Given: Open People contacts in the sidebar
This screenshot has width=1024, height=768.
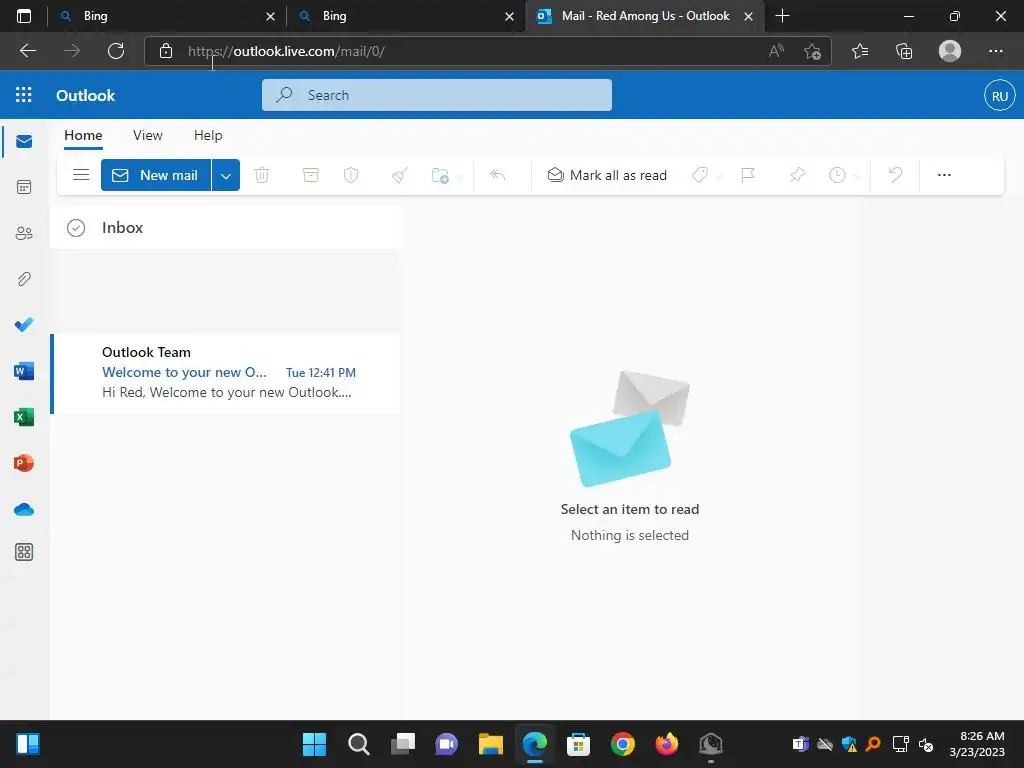Looking at the screenshot, I should (24, 233).
